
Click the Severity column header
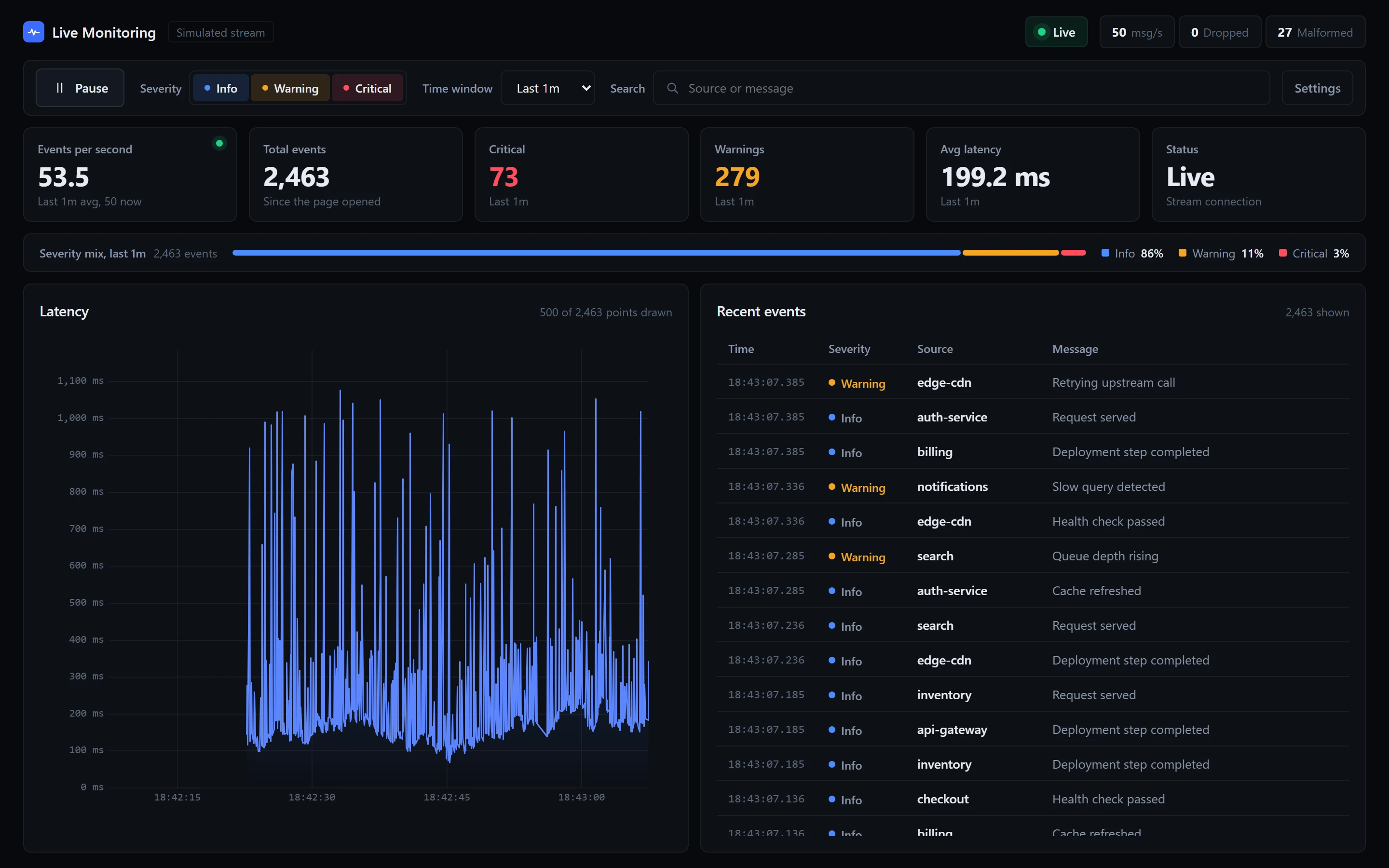click(x=849, y=349)
